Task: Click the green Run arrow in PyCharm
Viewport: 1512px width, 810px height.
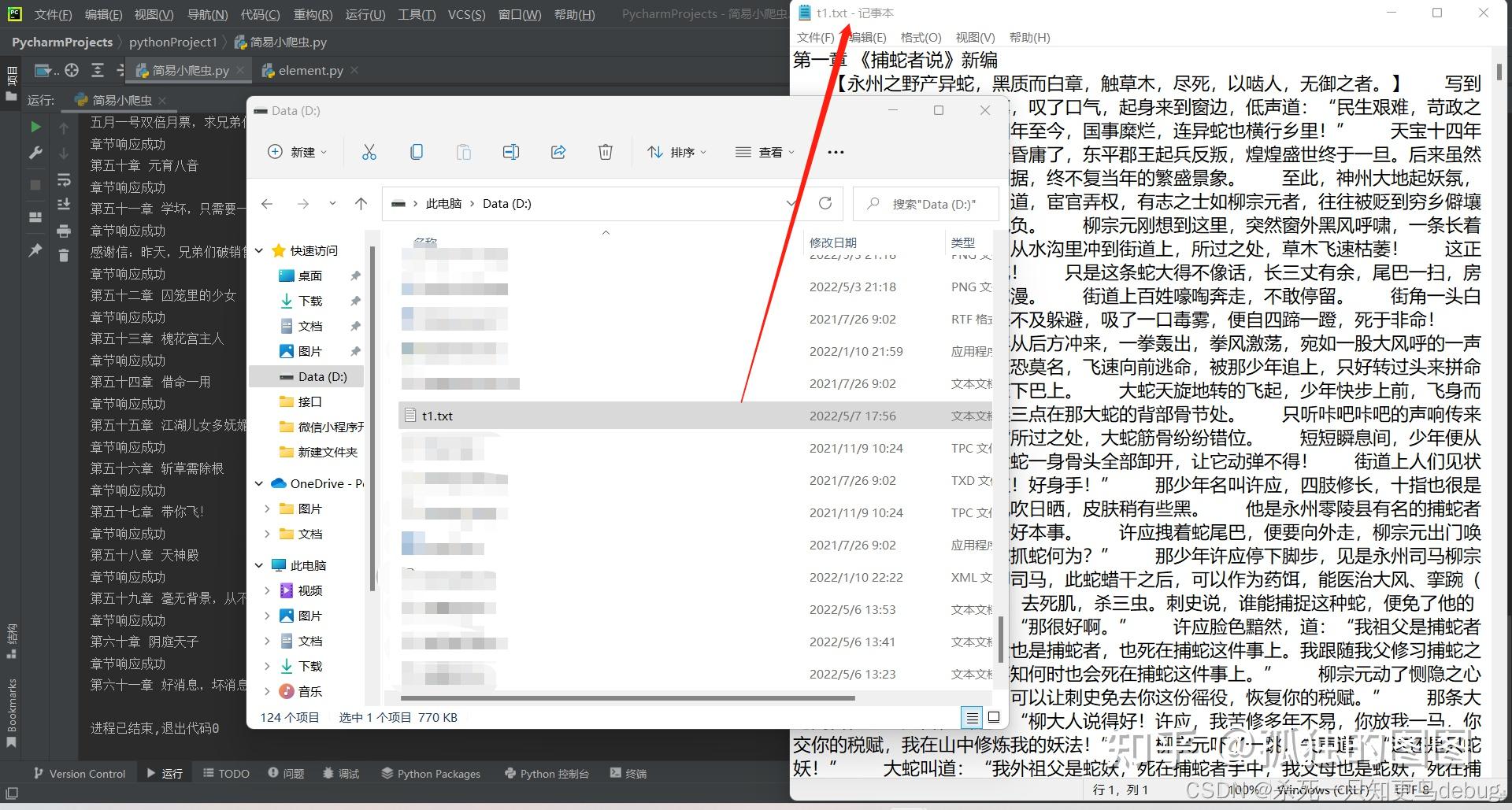Action: 35,127
